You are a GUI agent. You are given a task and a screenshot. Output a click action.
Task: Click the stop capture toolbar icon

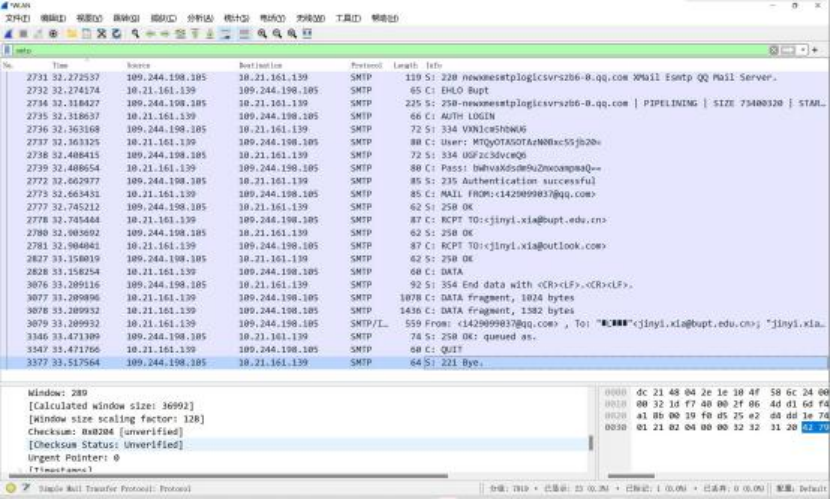point(23,34)
